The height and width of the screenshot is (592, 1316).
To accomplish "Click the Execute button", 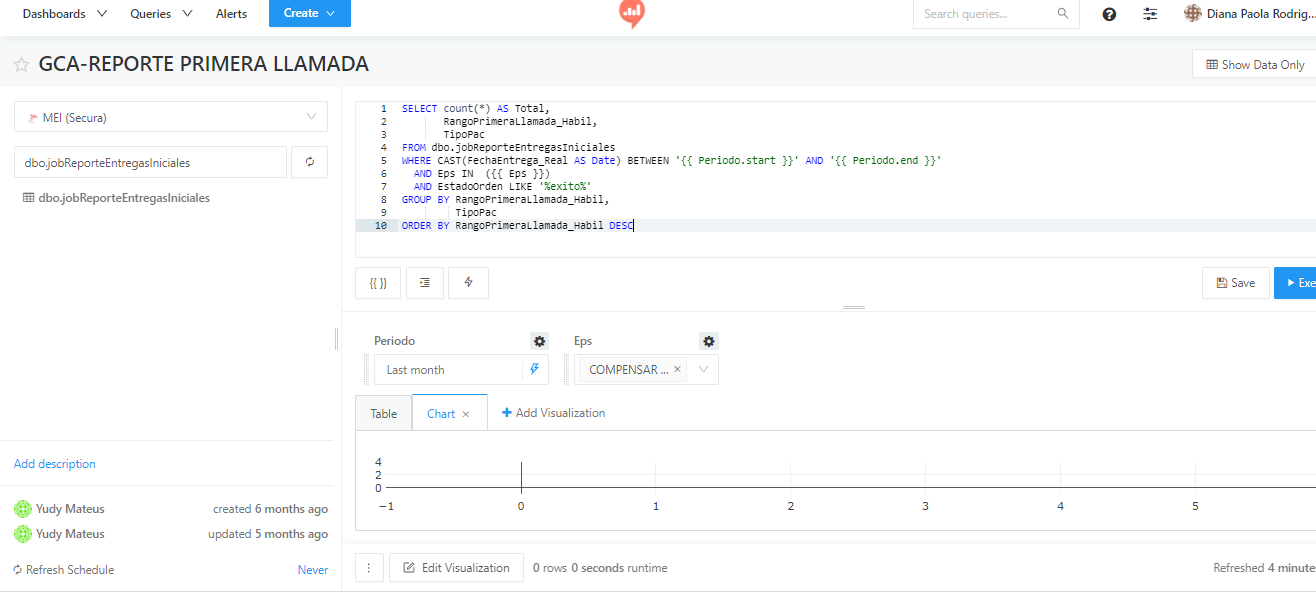I will tap(1295, 283).
